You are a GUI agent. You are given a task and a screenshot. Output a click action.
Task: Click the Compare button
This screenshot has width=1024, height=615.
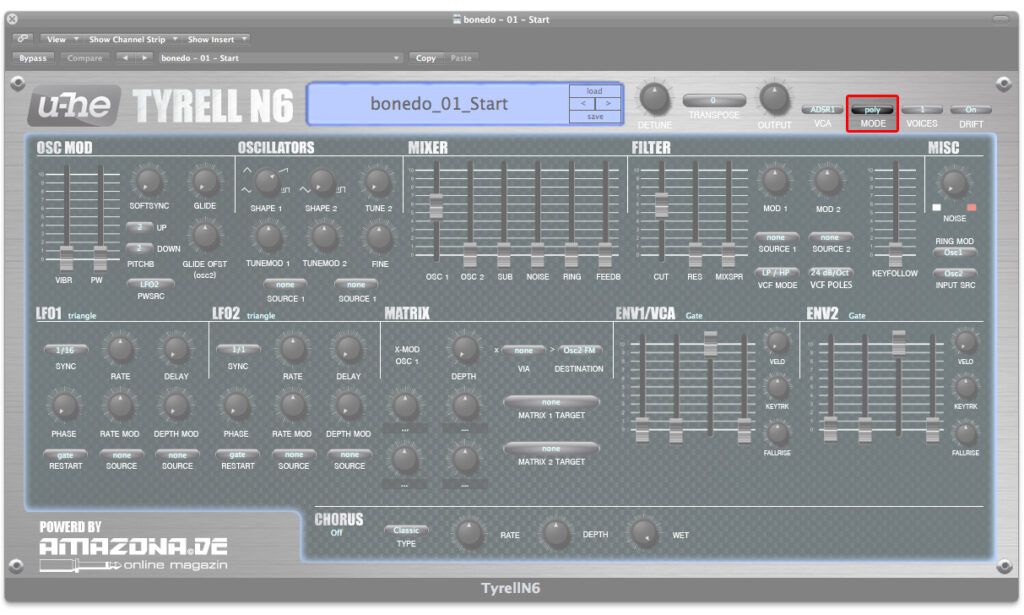pyautogui.click(x=85, y=58)
